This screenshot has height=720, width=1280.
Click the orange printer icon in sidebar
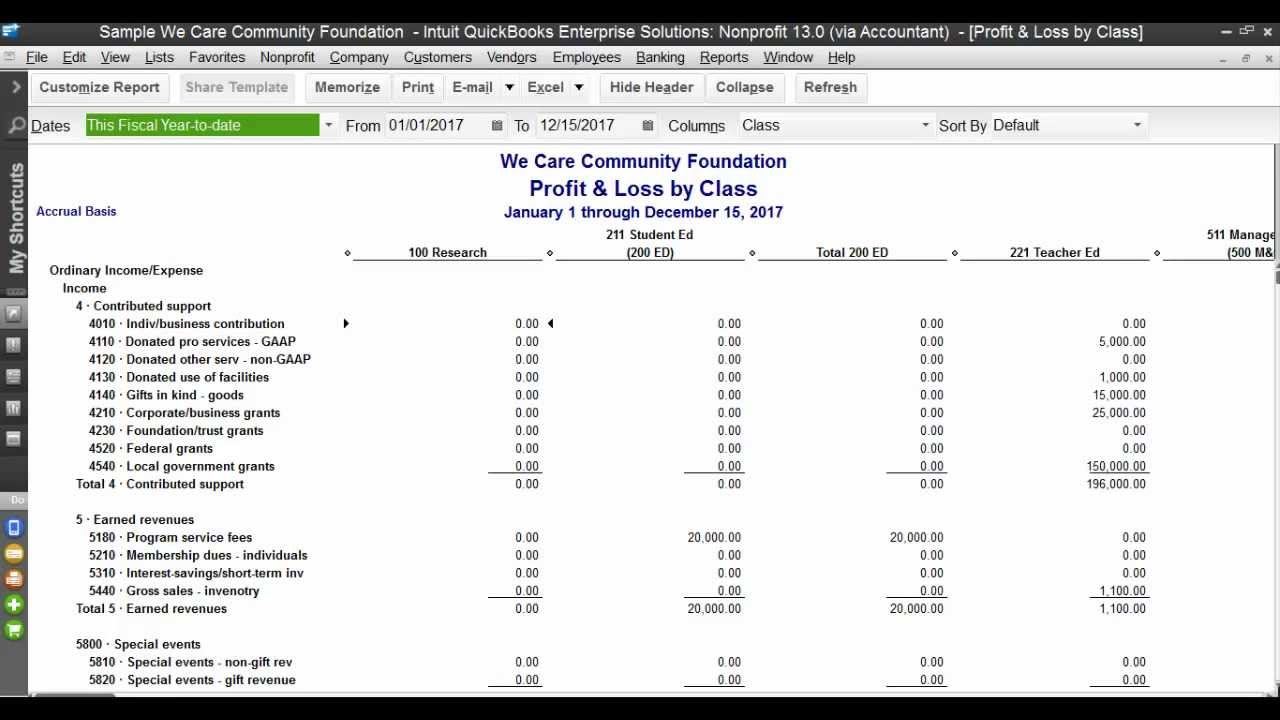(14, 579)
